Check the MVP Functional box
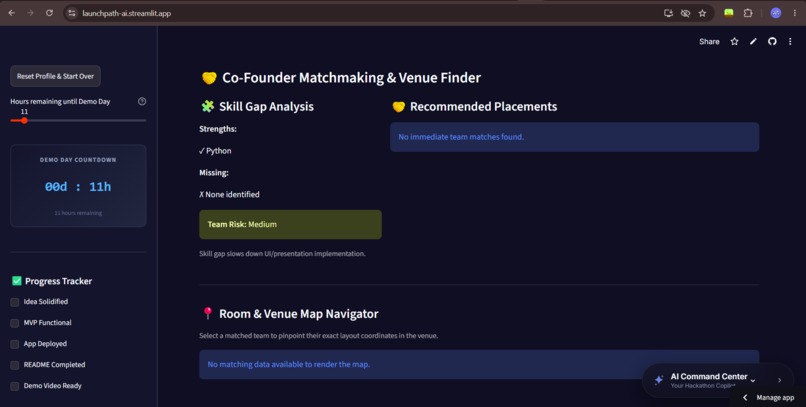Viewport: 806px width, 407px height. (x=15, y=323)
